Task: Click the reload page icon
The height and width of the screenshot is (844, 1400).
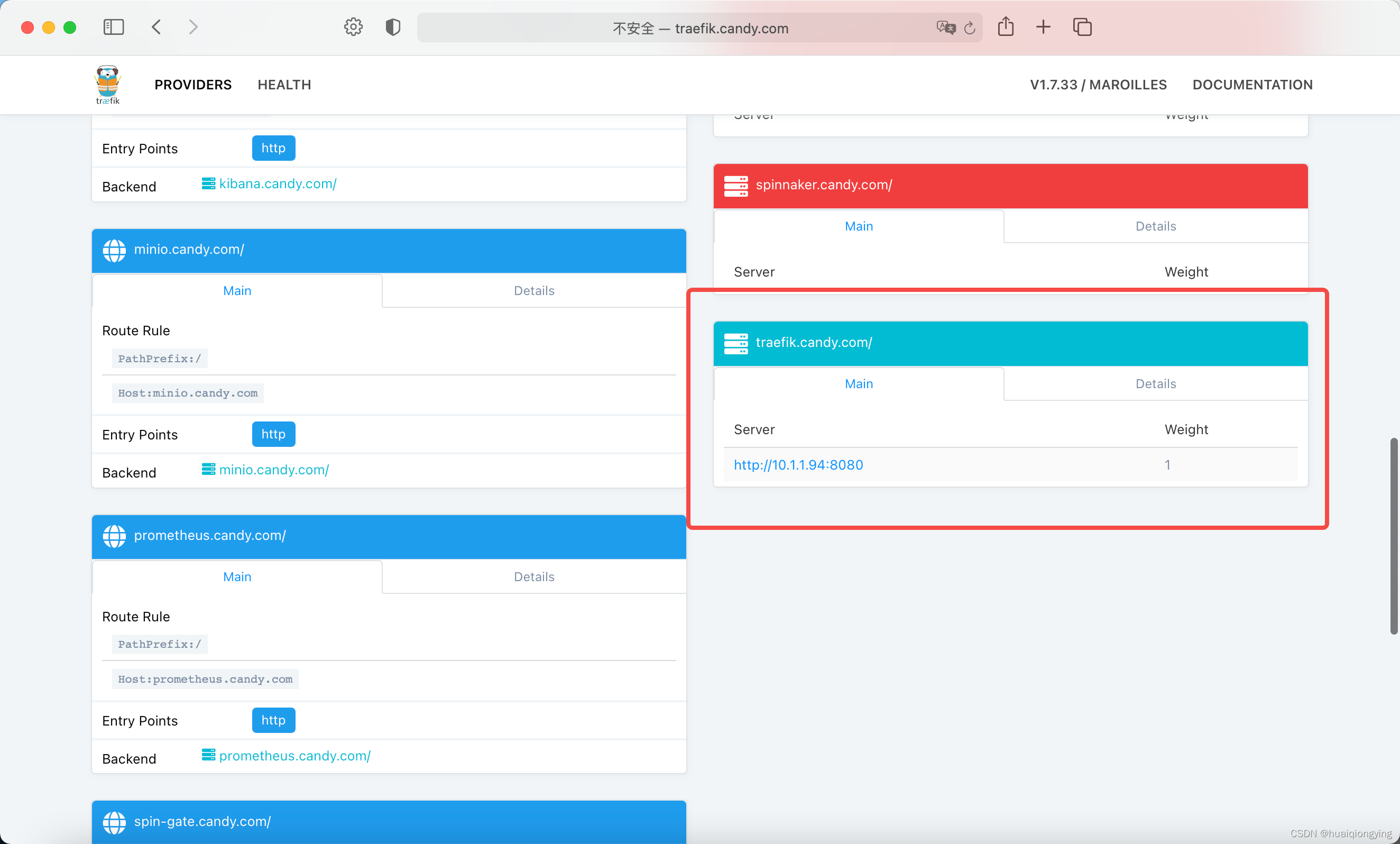Action: click(970, 28)
